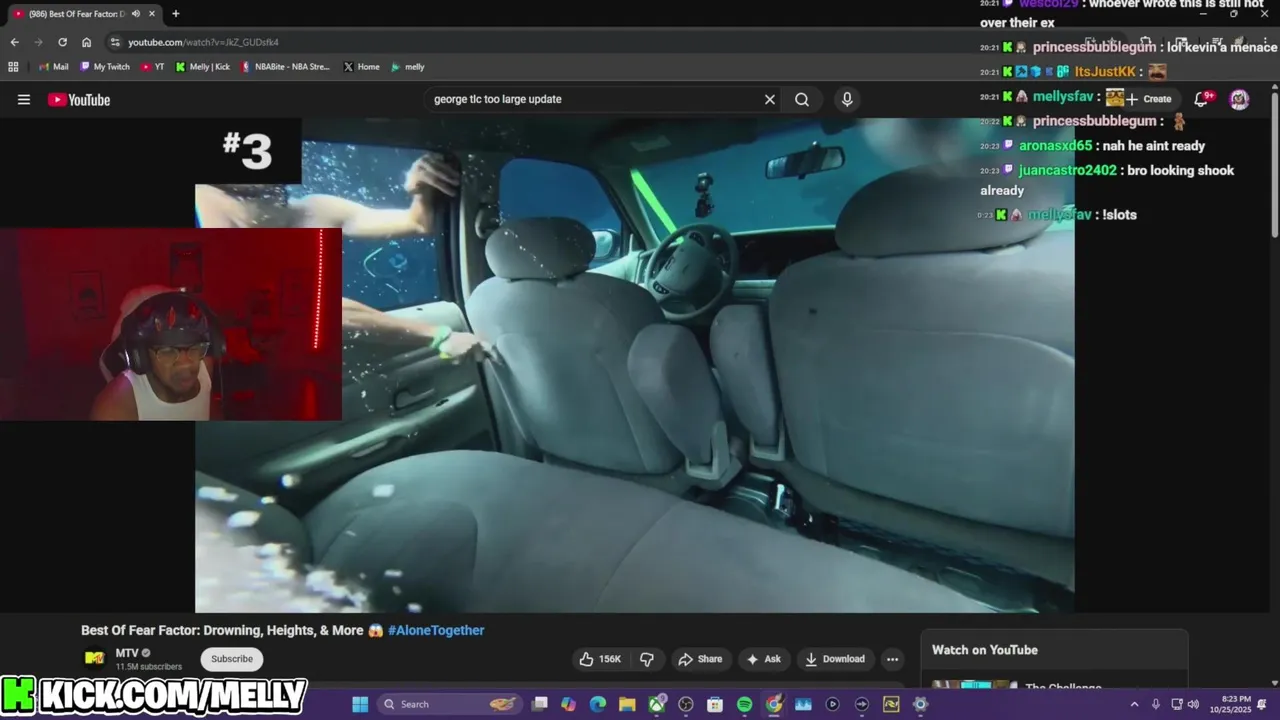
Task: Open the YouTube hamburger guide menu
Action: tap(24, 99)
